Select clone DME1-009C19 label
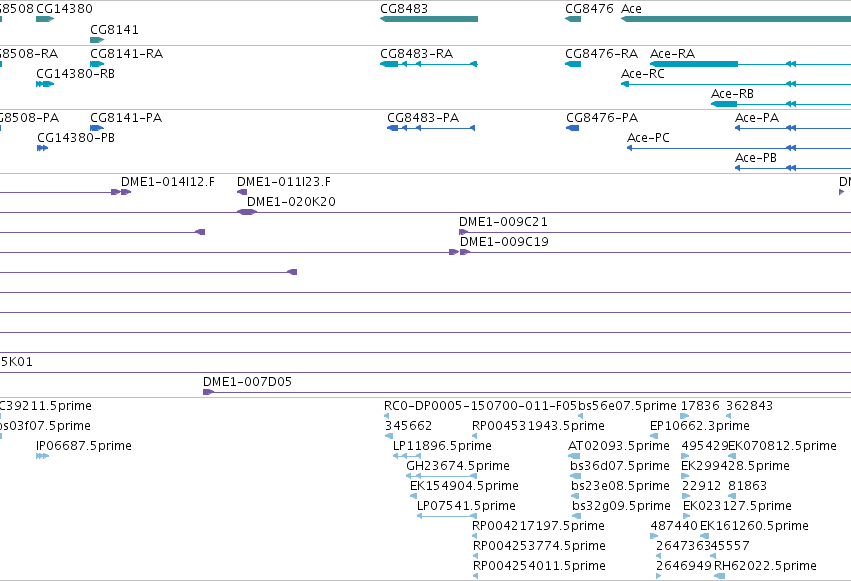 [504, 242]
